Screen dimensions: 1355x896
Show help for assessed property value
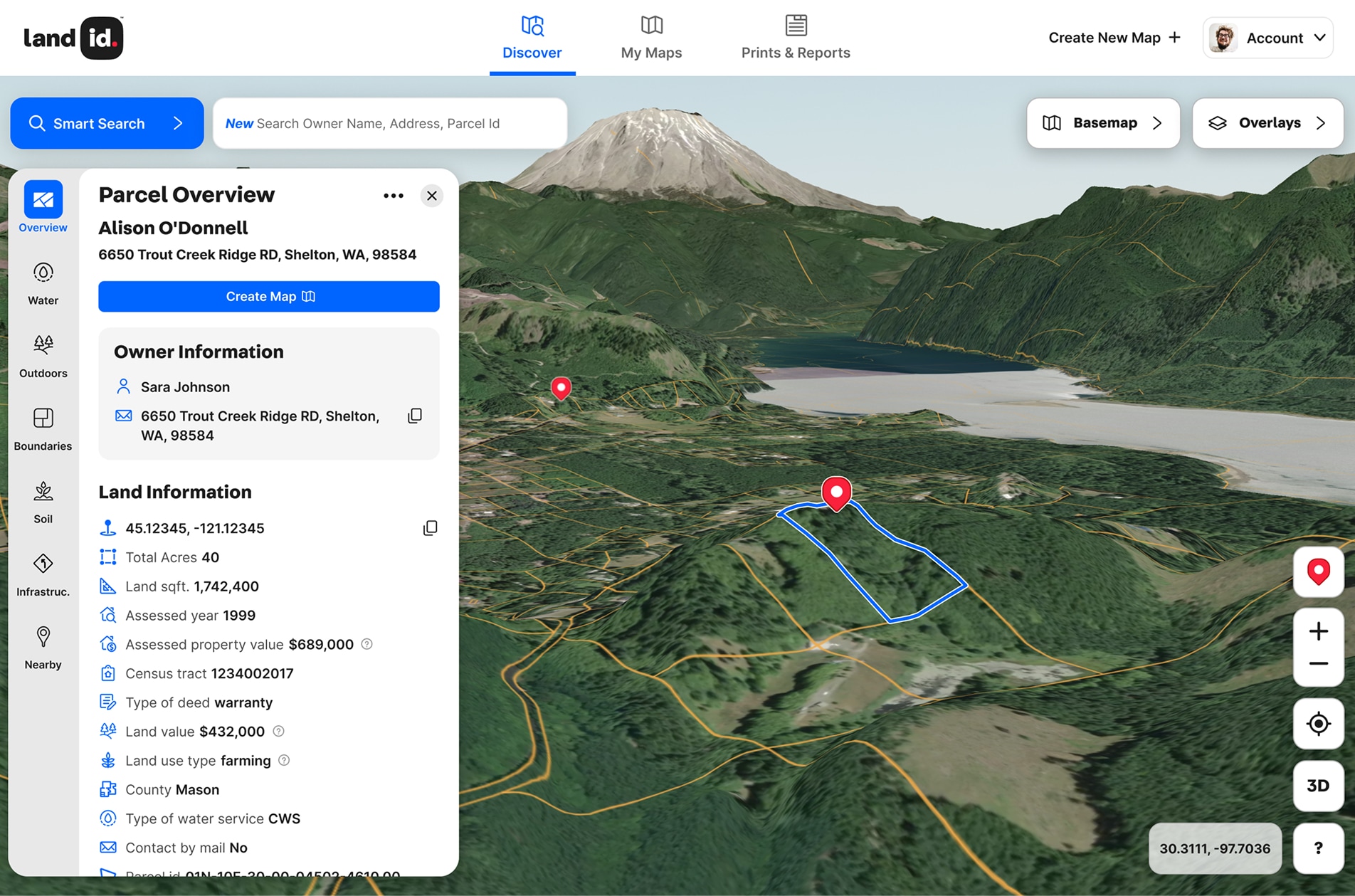point(367,644)
